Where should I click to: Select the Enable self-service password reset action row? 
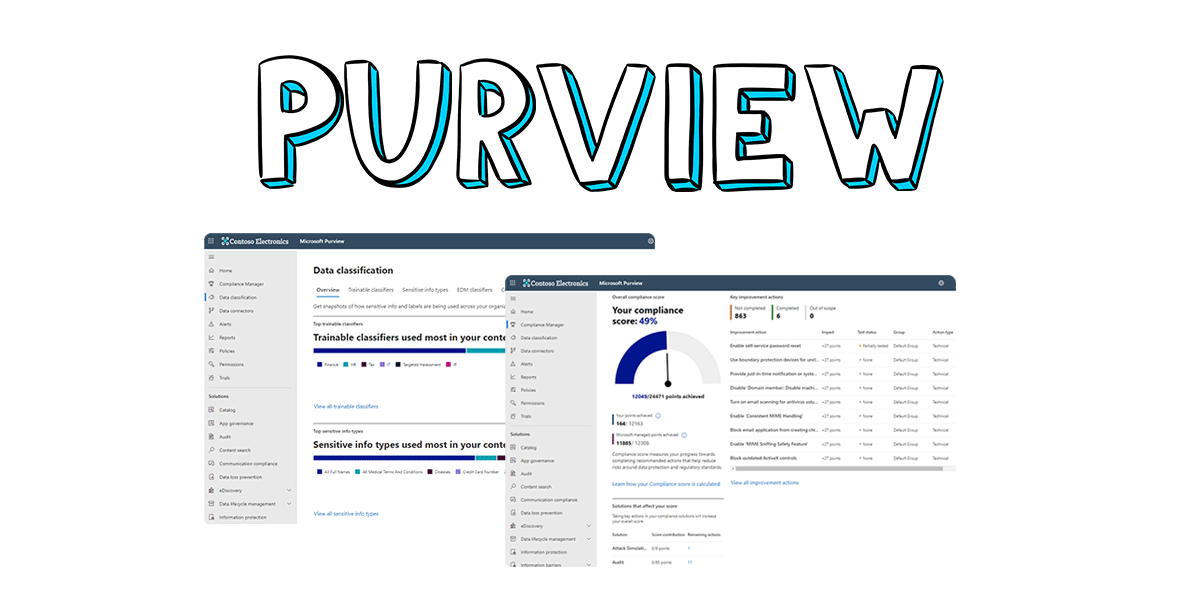point(765,345)
